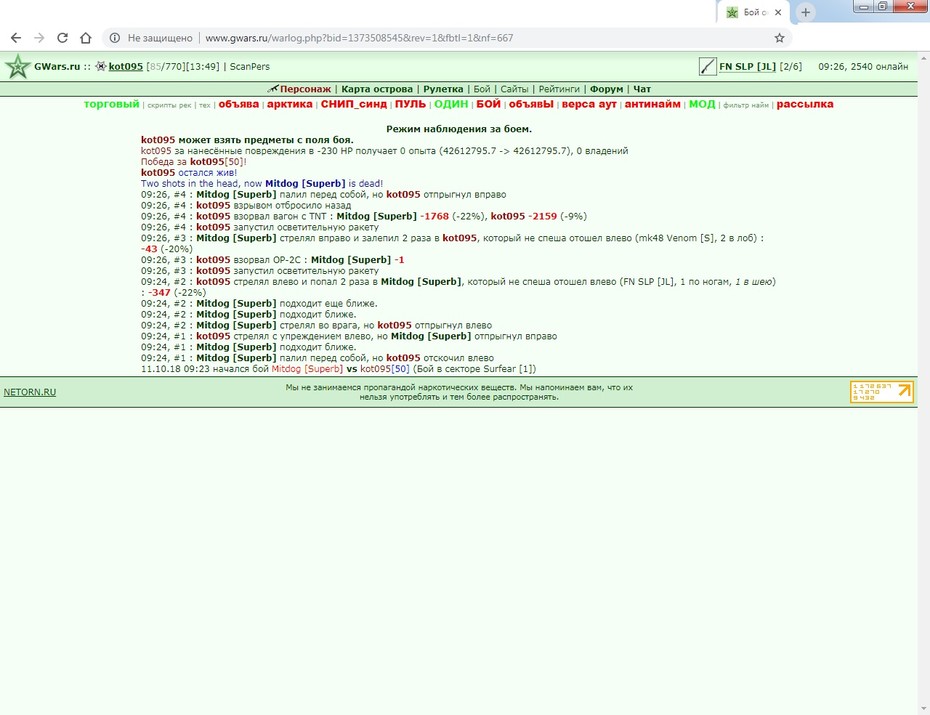930x715 pixels.
Task: Open the Чат menu item
Action: 642,89
